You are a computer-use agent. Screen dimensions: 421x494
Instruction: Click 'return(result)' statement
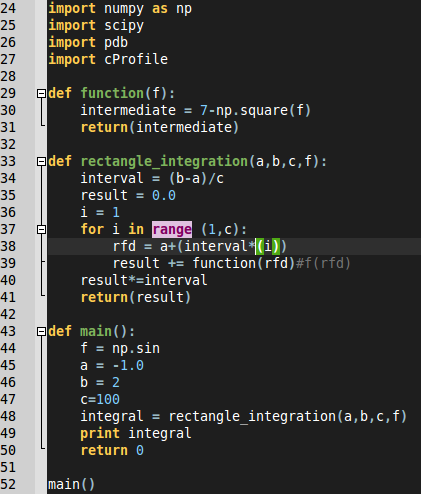[136, 297]
